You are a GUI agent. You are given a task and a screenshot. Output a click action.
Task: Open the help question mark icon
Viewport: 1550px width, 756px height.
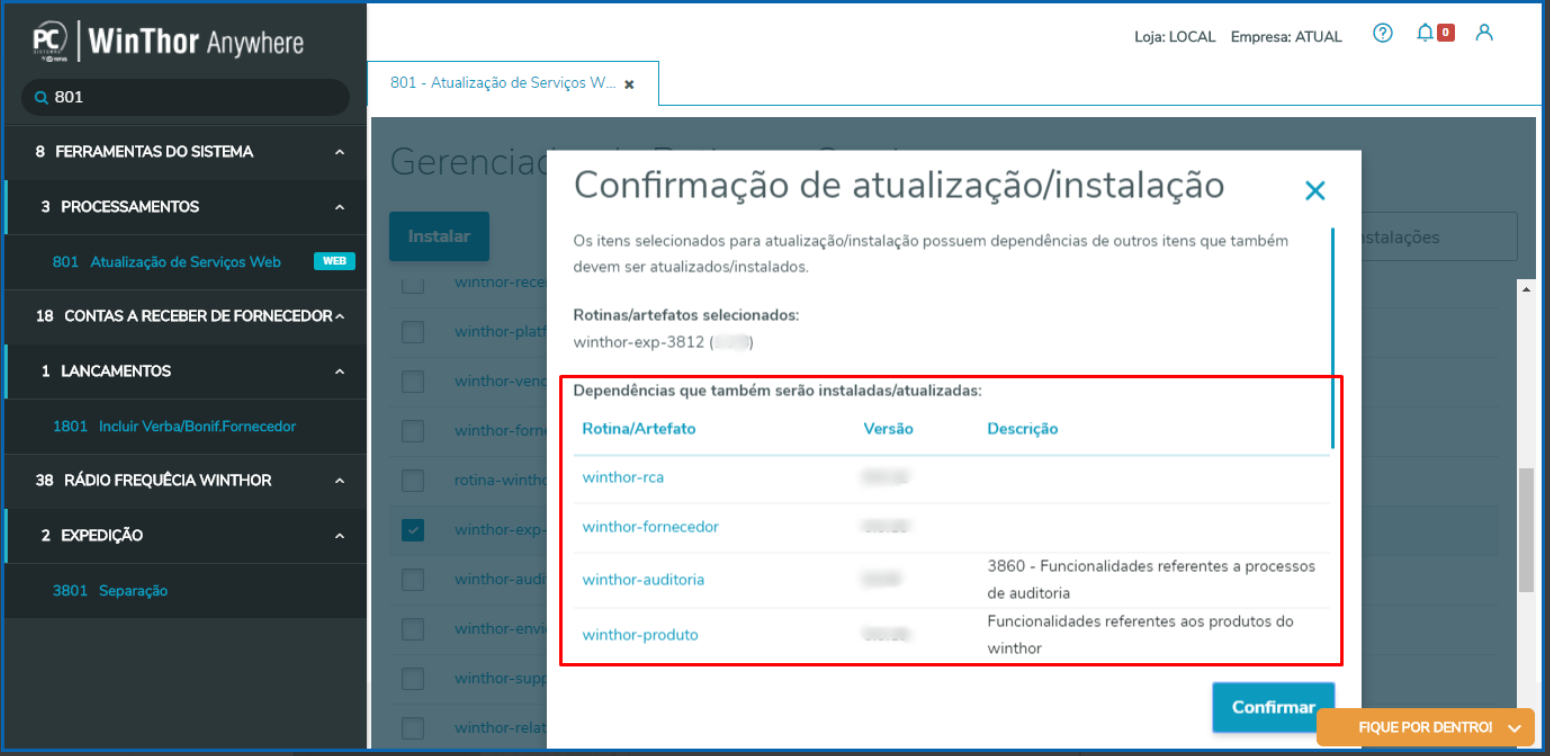pyautogui.click(x=1382, y=33)
